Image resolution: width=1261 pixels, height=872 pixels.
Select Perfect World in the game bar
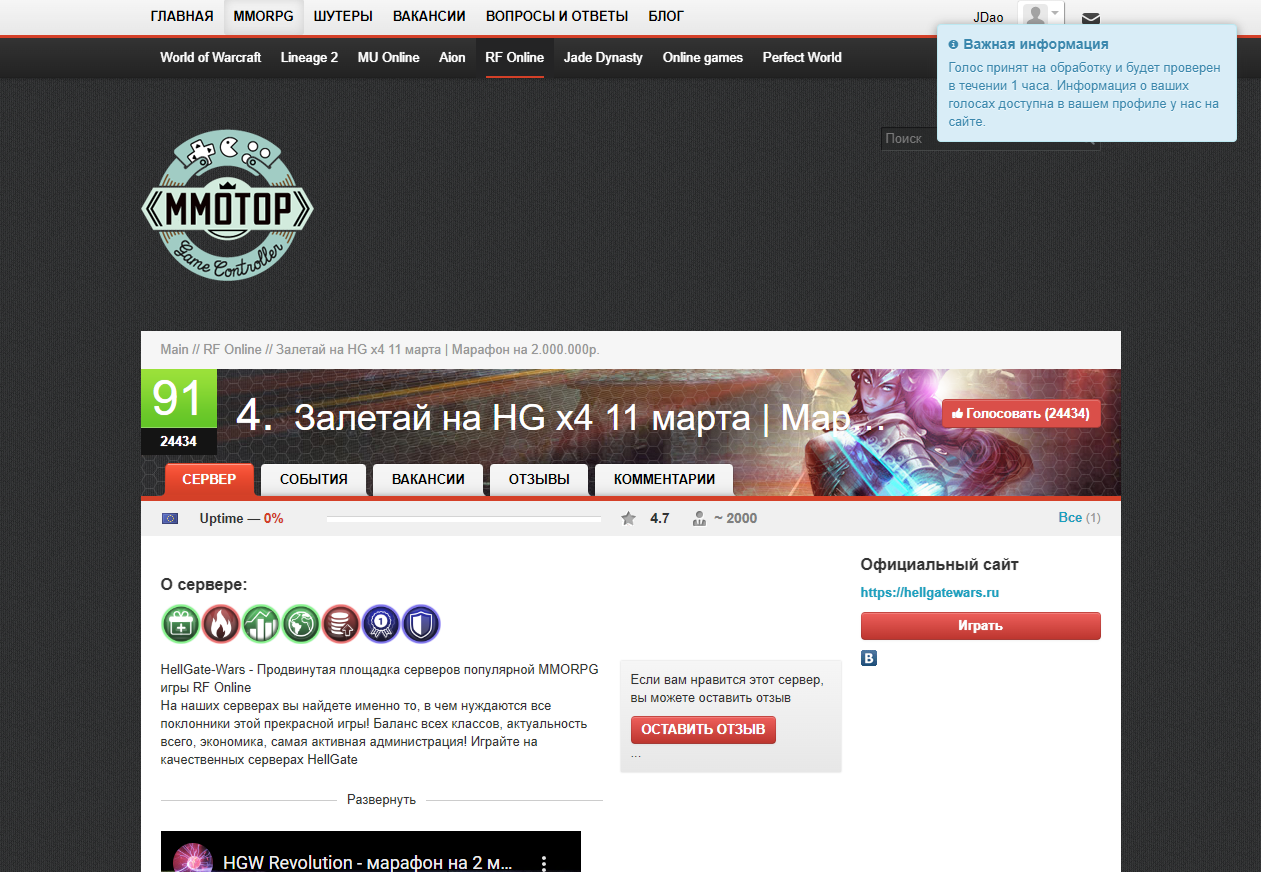click(802, 57)
